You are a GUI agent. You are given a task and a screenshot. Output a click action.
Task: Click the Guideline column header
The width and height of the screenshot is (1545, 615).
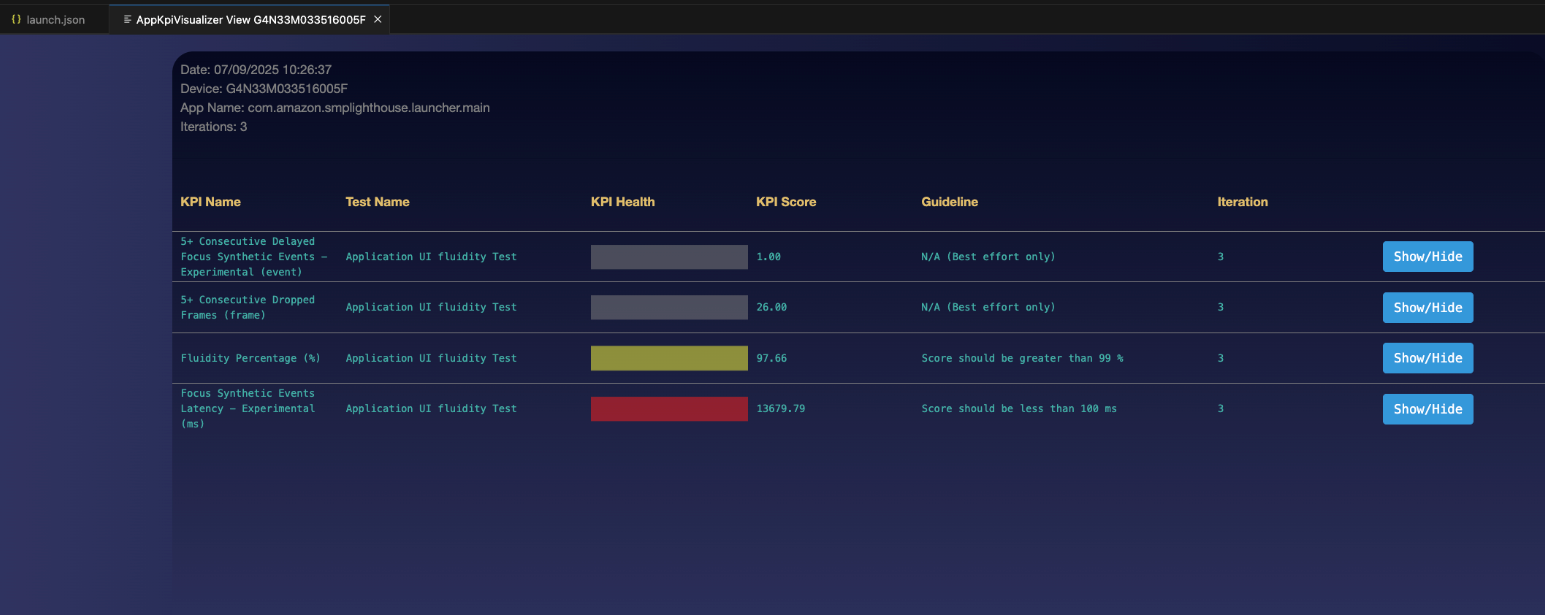pos(949,202)
